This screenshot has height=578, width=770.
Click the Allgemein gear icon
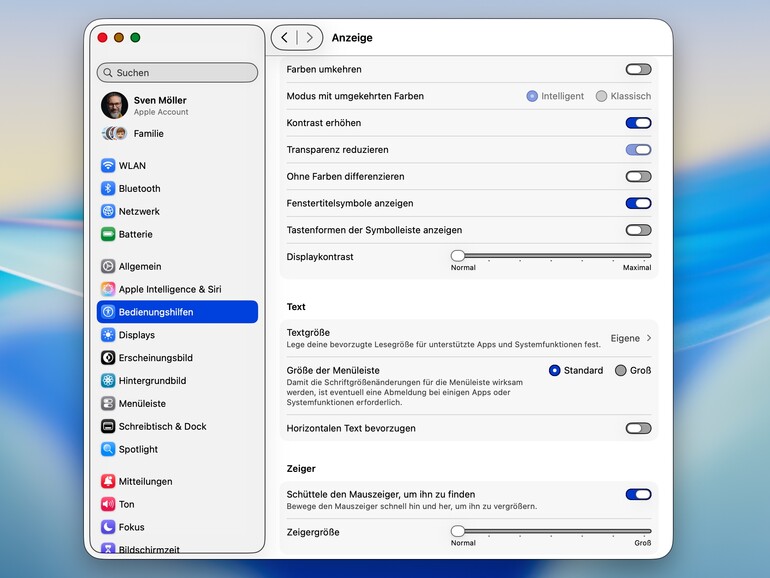point(108,266)
